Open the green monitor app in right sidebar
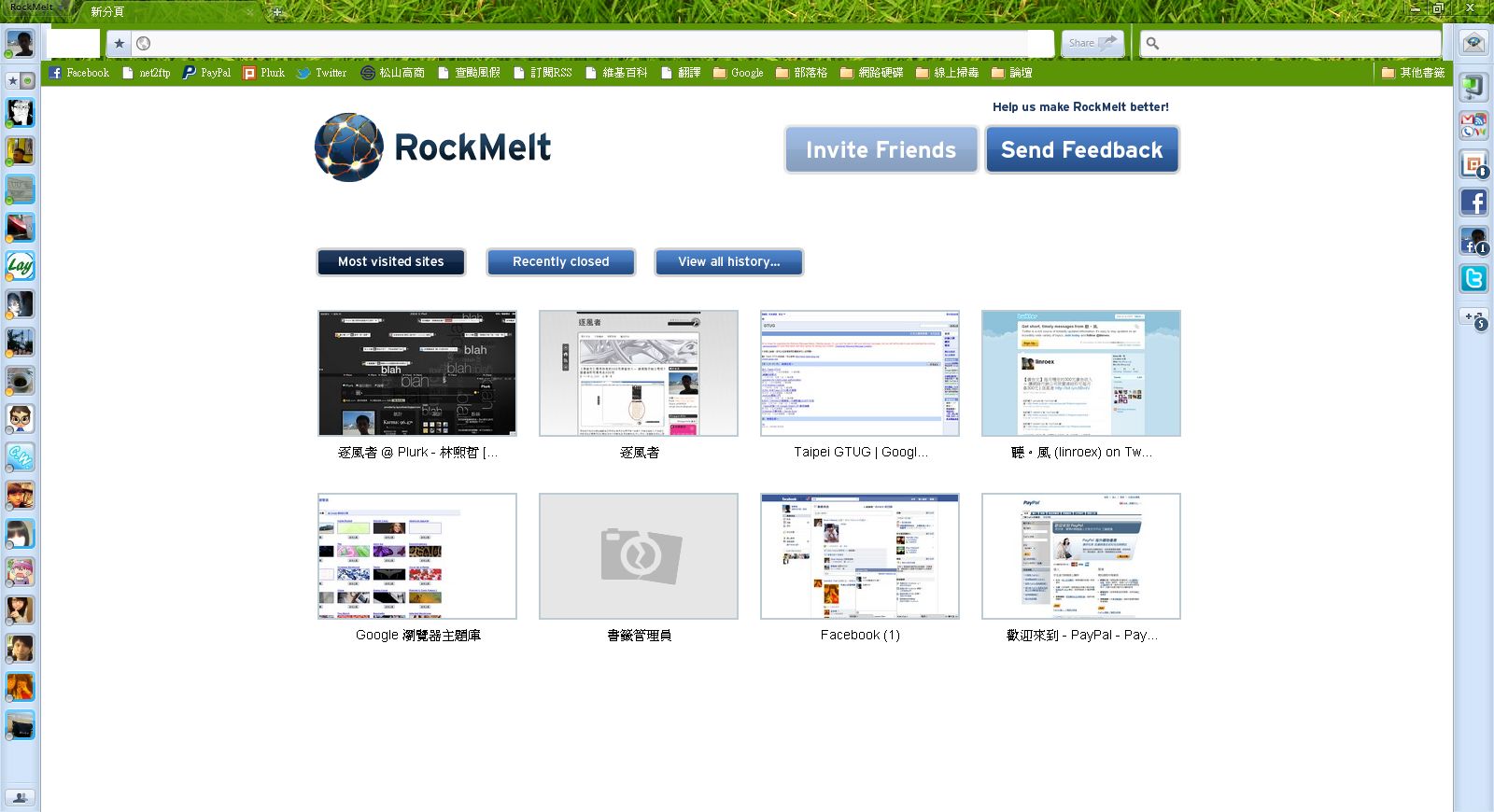The width and height of the screenshot is (1494, 812). (x=1473, y=87)
